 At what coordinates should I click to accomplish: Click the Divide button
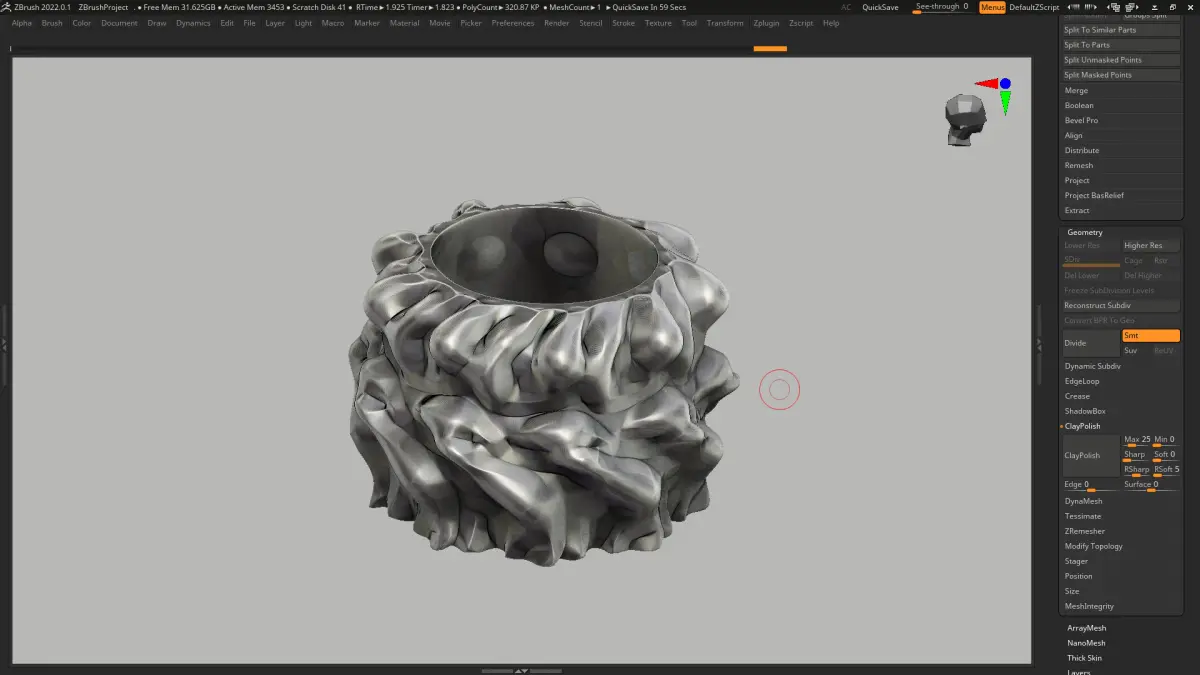point(1090,343)
